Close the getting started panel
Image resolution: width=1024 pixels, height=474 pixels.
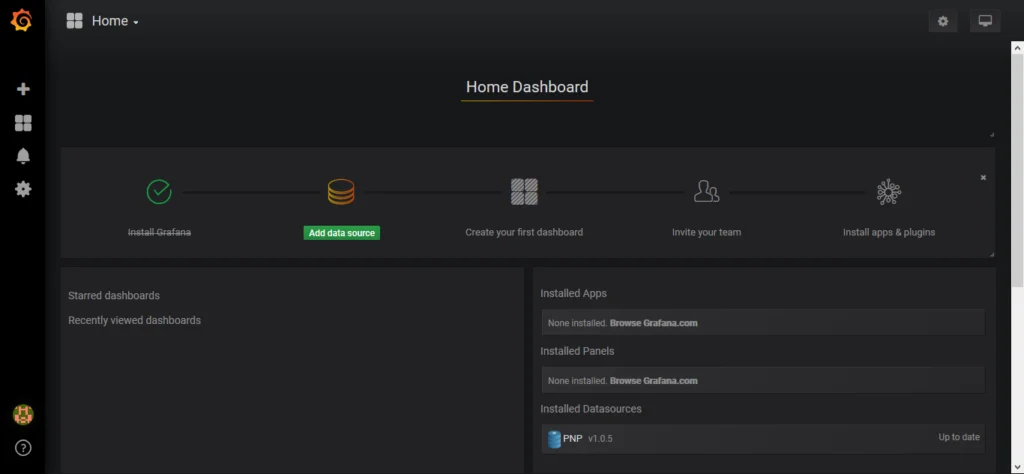tap(983, 178)
